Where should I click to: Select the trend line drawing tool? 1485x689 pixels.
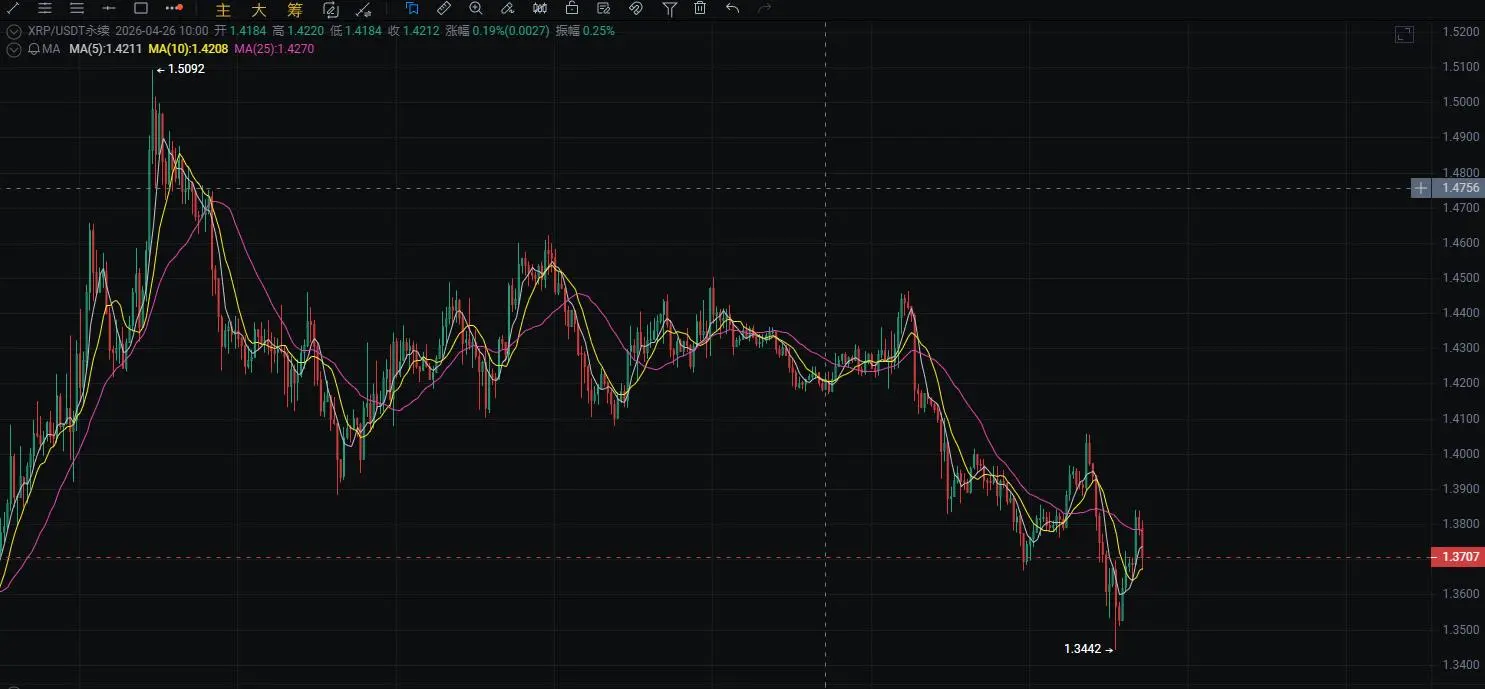[13, 9]
